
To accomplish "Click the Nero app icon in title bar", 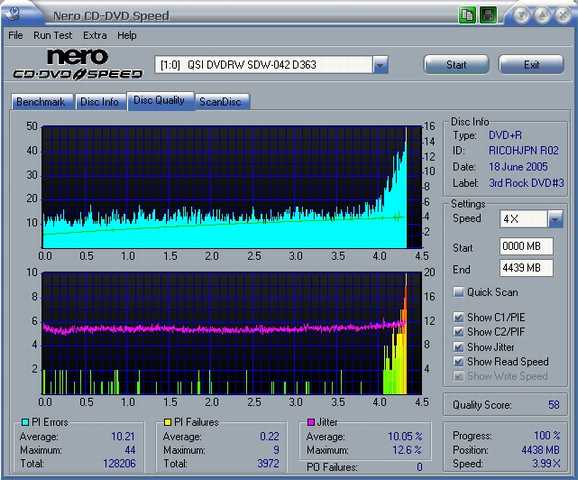I will click(14, 13).
